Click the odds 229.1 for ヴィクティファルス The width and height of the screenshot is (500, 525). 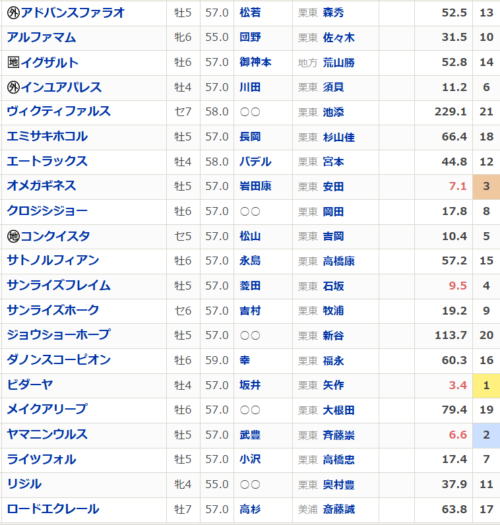point(450,111)
